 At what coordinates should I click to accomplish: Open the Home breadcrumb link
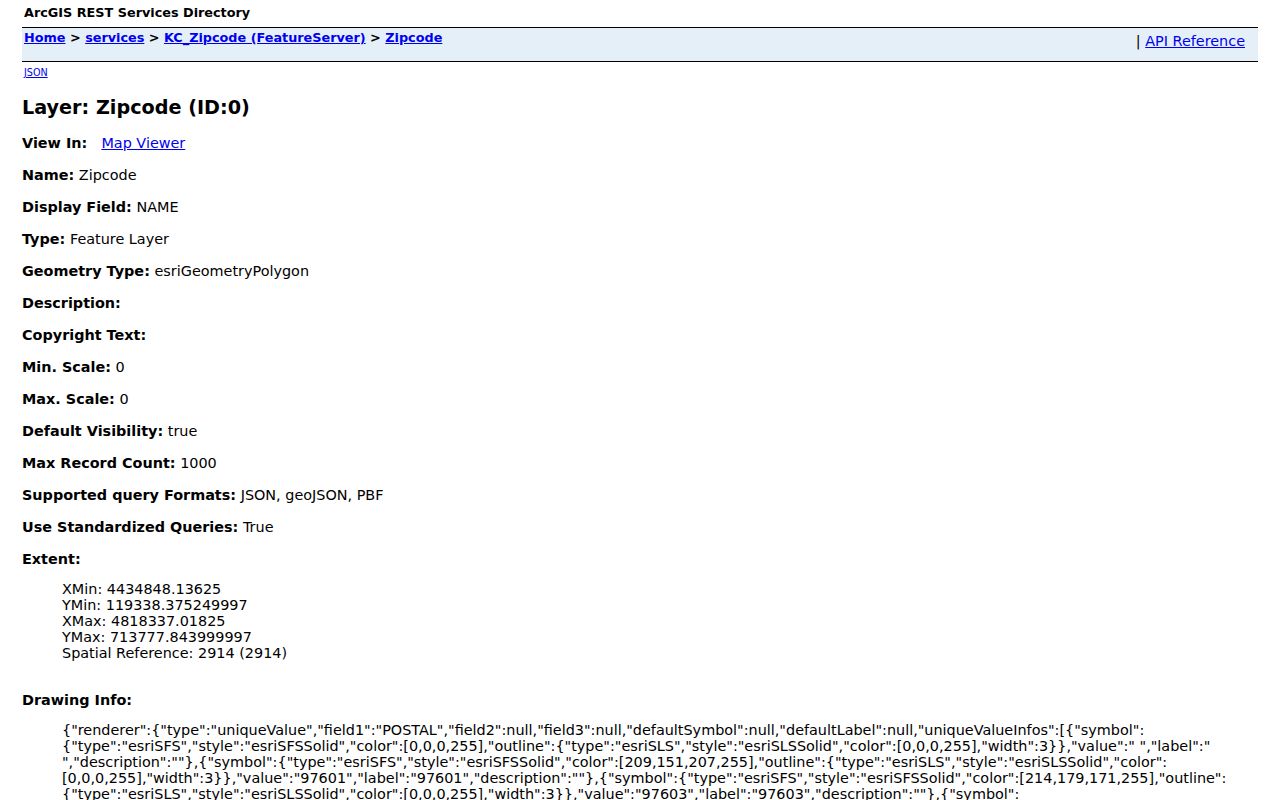tap(44, 38)
